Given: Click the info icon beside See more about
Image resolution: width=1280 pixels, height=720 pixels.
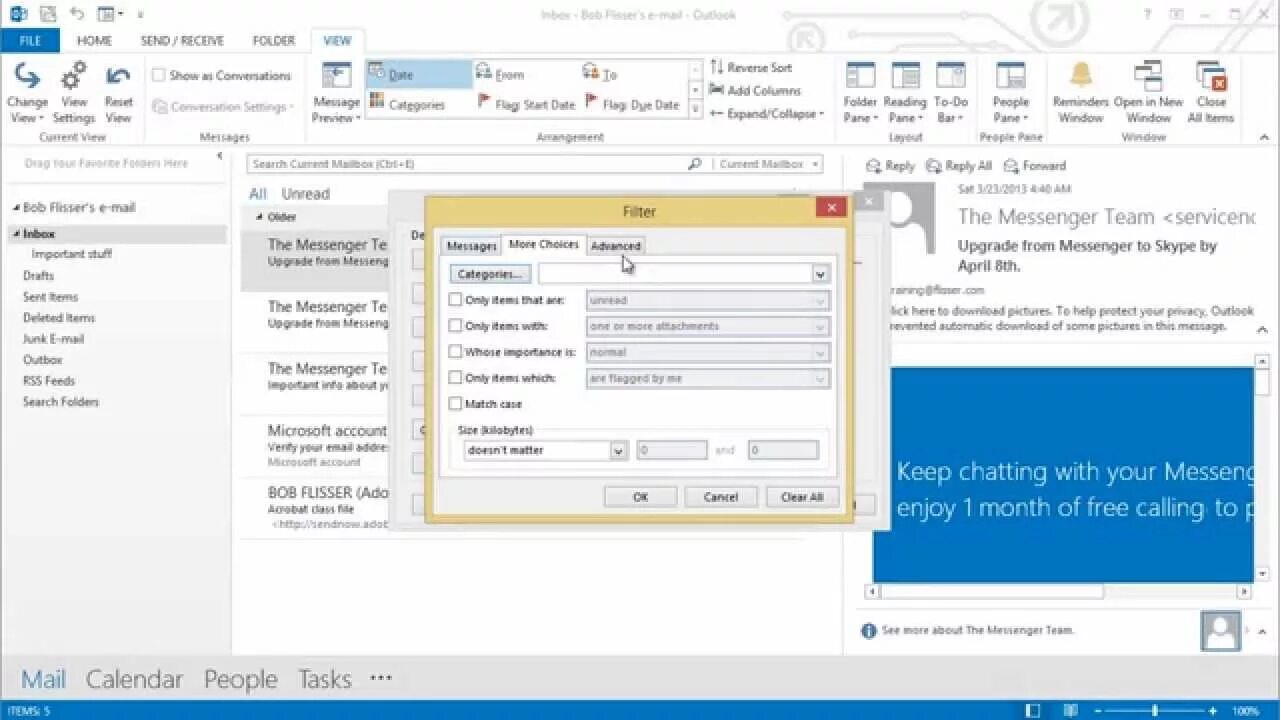Looking at the screenshot, I should point(868,630).
